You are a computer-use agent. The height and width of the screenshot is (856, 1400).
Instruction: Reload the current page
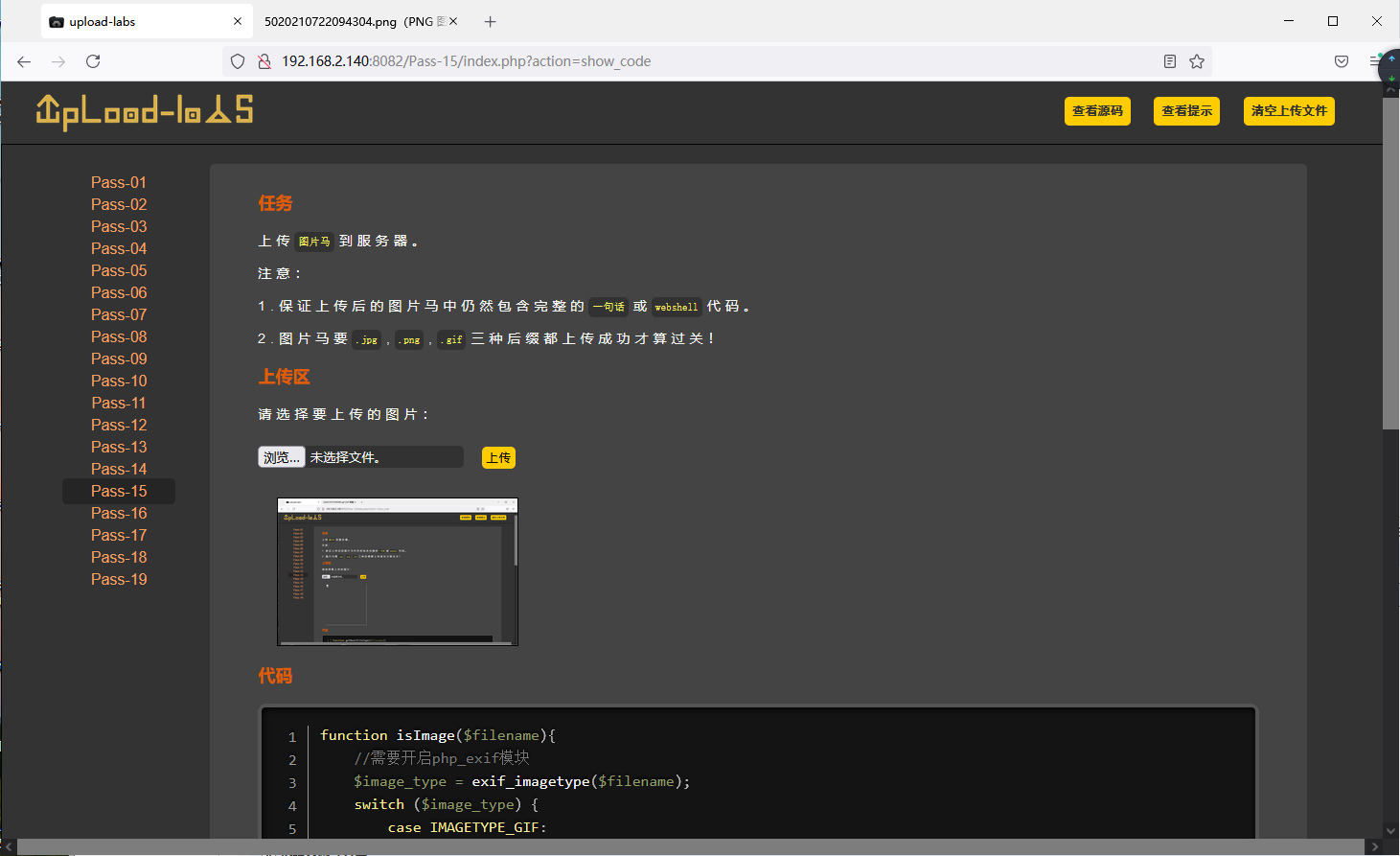(x=93, y=61)
